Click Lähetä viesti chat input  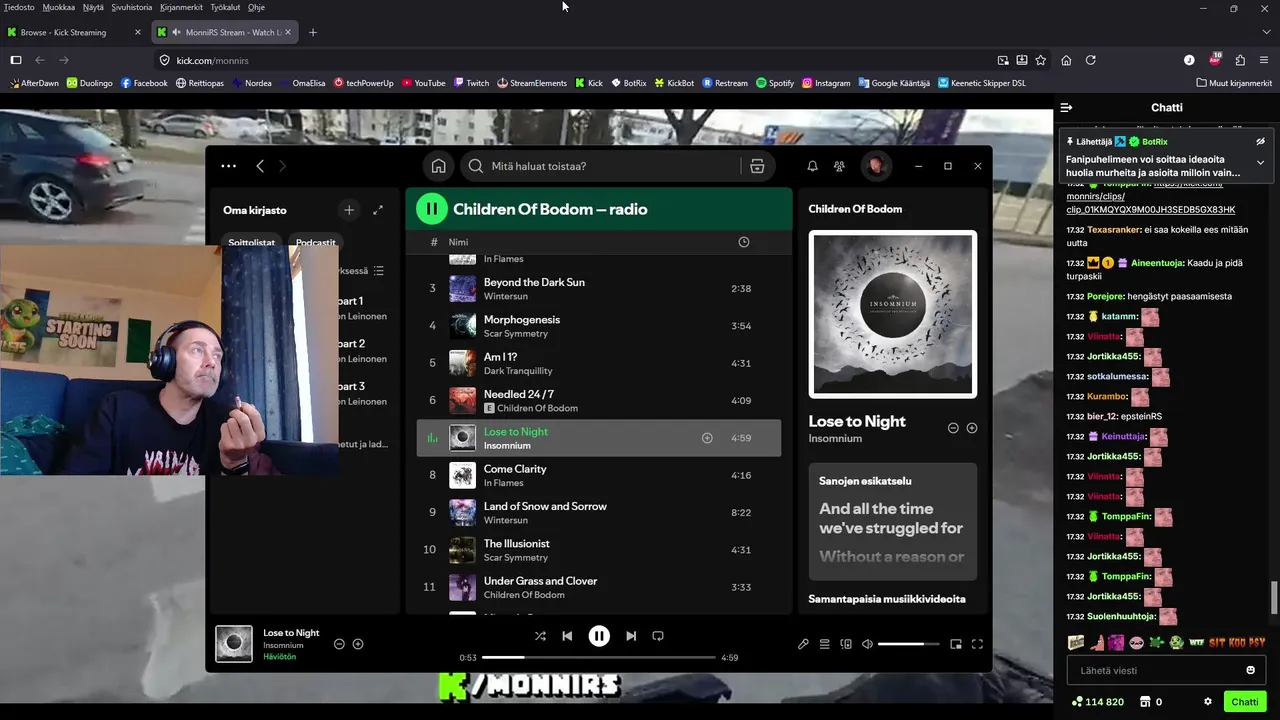point(1154,670)
